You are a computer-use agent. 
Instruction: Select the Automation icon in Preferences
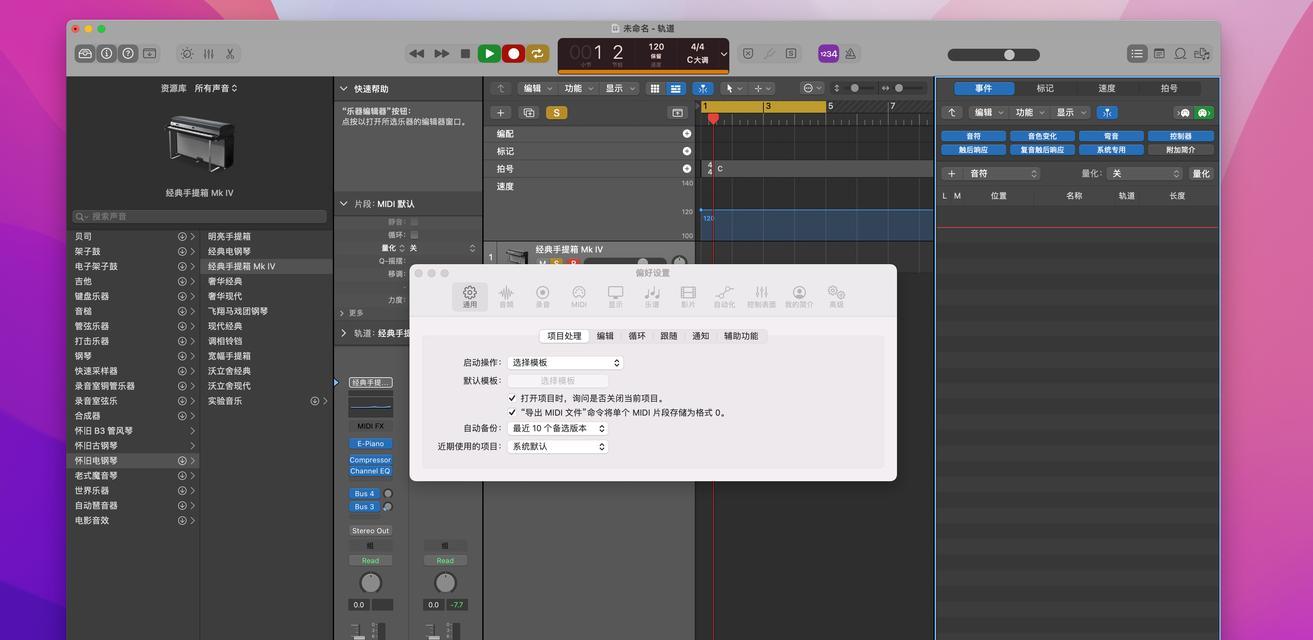(724, 296)
